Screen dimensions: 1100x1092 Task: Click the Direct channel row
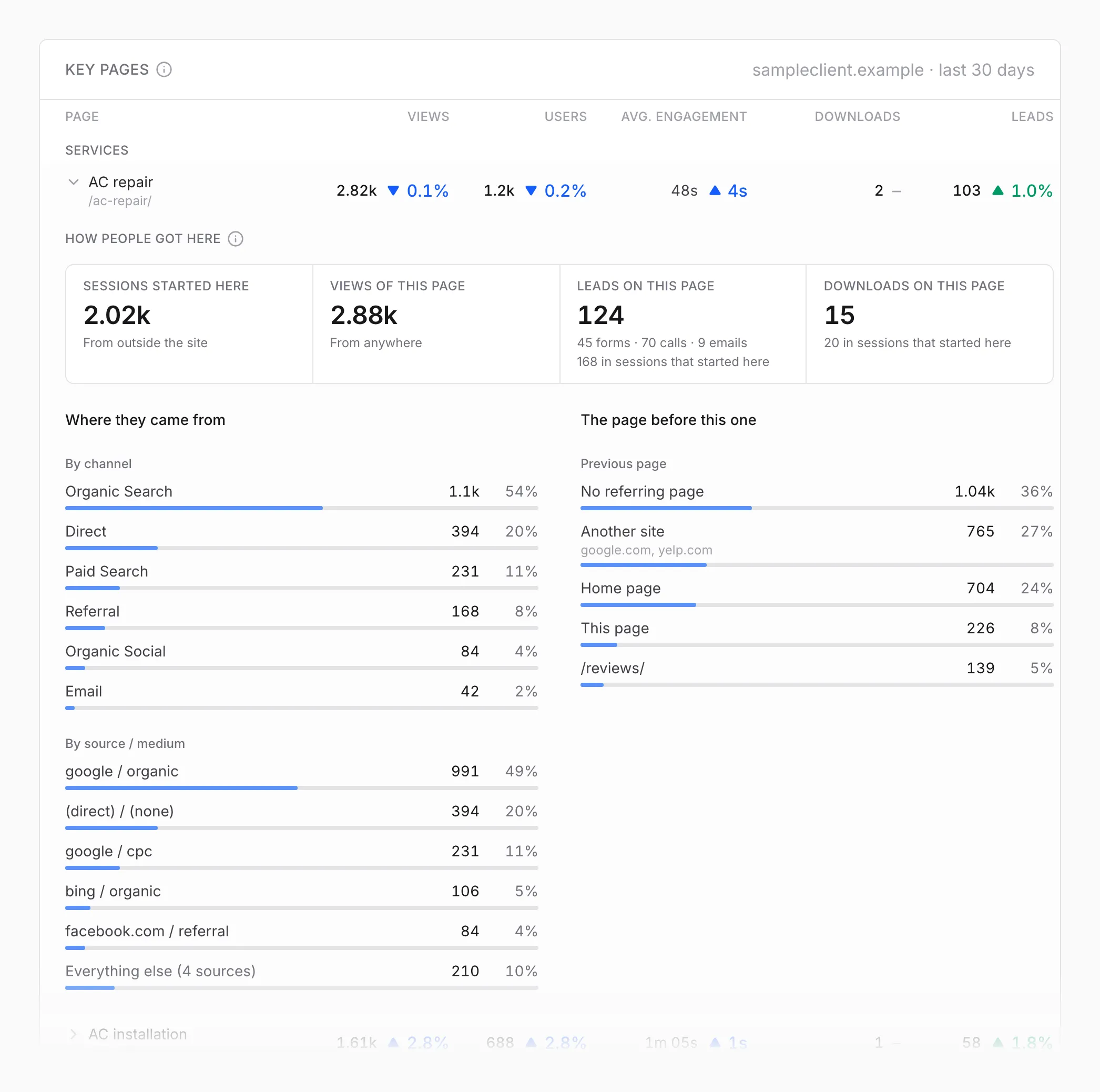coord(302,536)
